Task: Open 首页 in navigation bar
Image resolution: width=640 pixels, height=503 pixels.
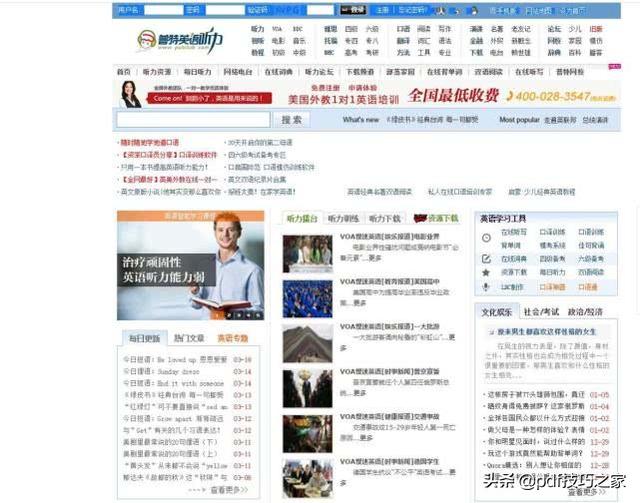Action: [124, 72]
